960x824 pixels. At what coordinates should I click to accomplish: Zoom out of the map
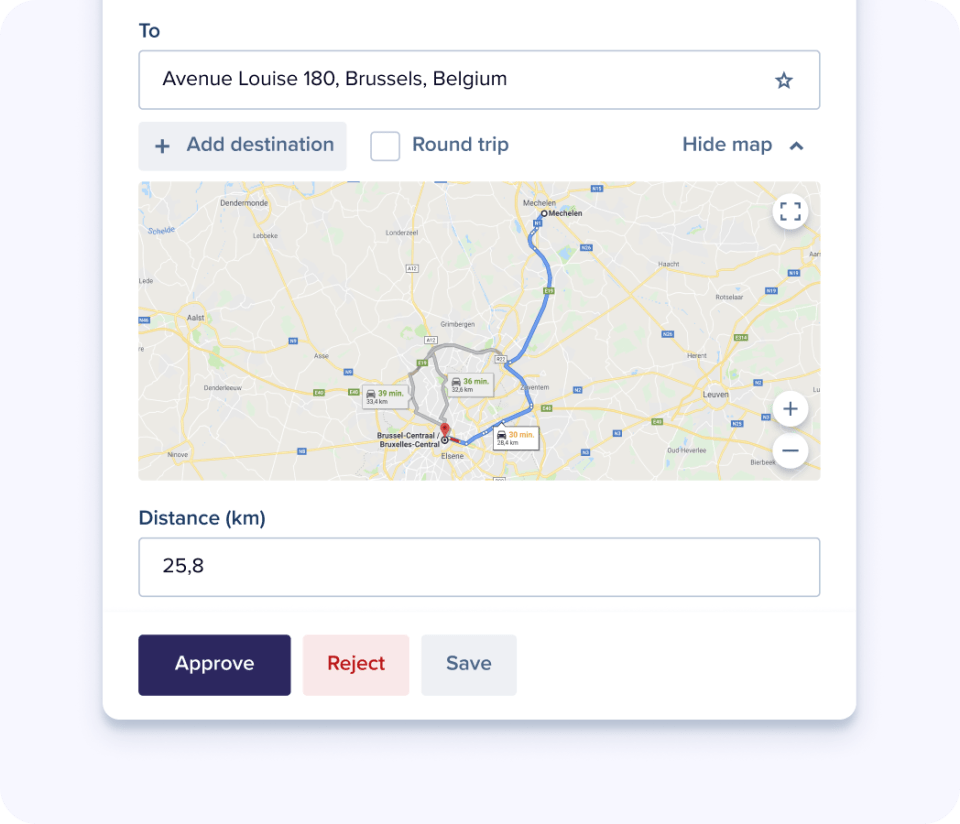tap(790, 451)
